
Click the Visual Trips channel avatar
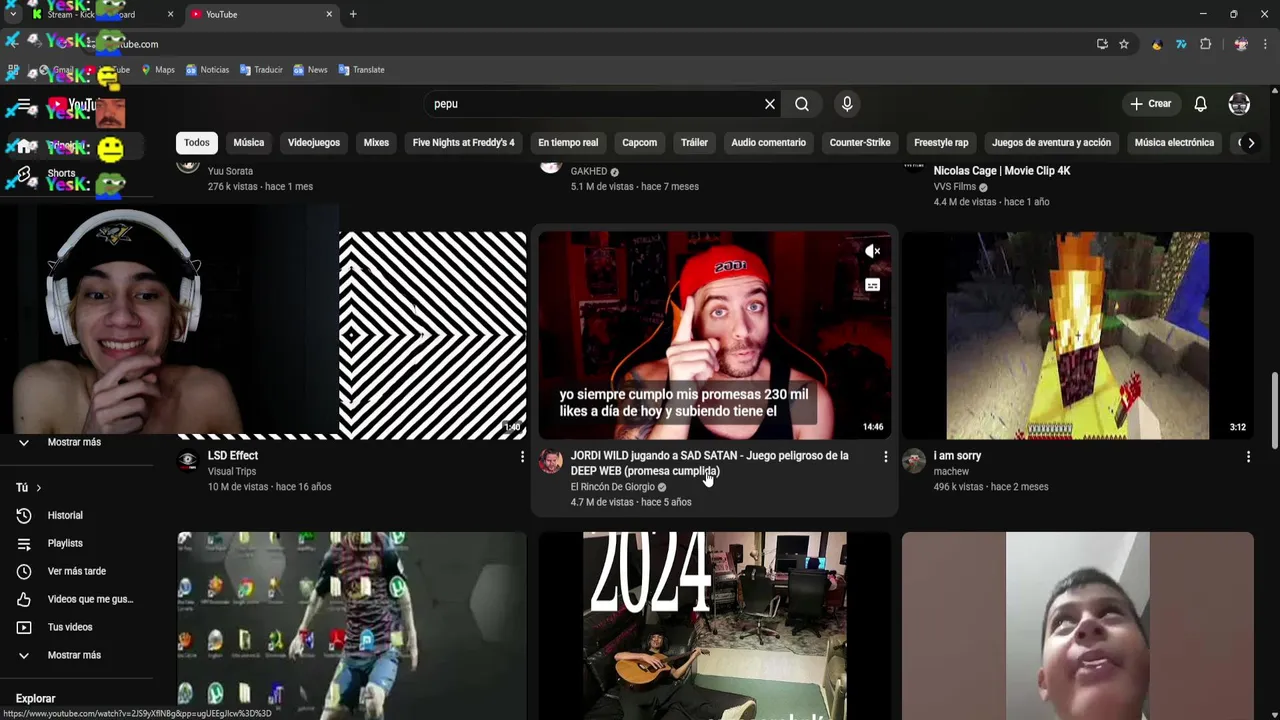(x=188, y=461)
